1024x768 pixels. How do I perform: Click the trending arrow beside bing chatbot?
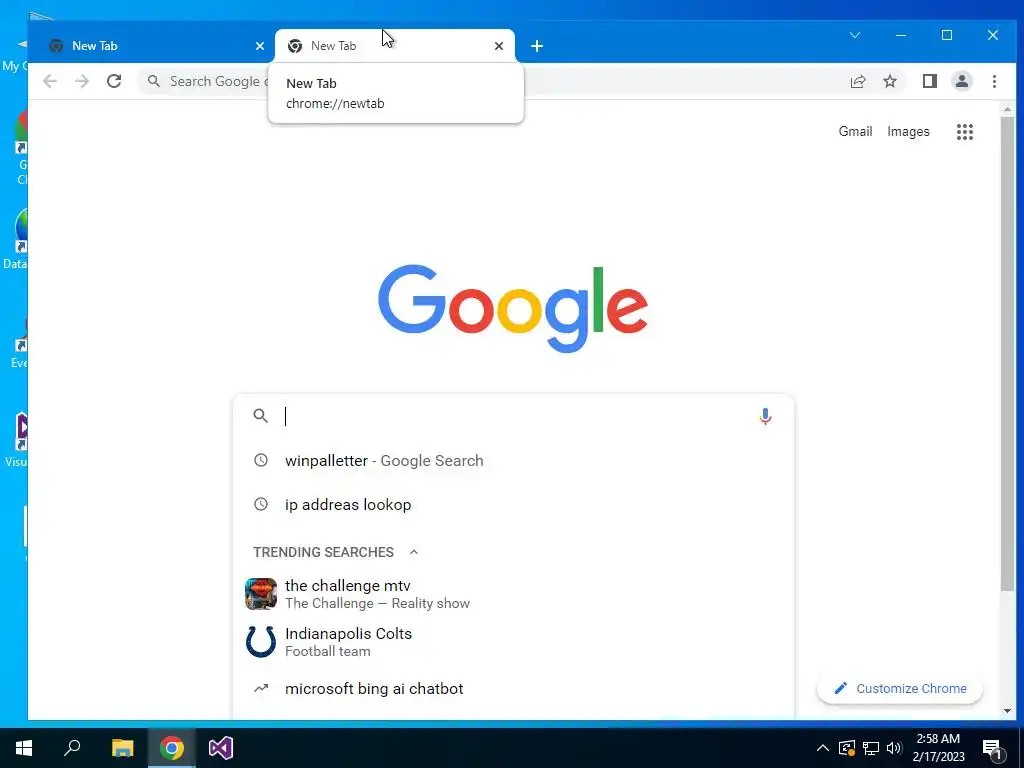click(261, 688)
